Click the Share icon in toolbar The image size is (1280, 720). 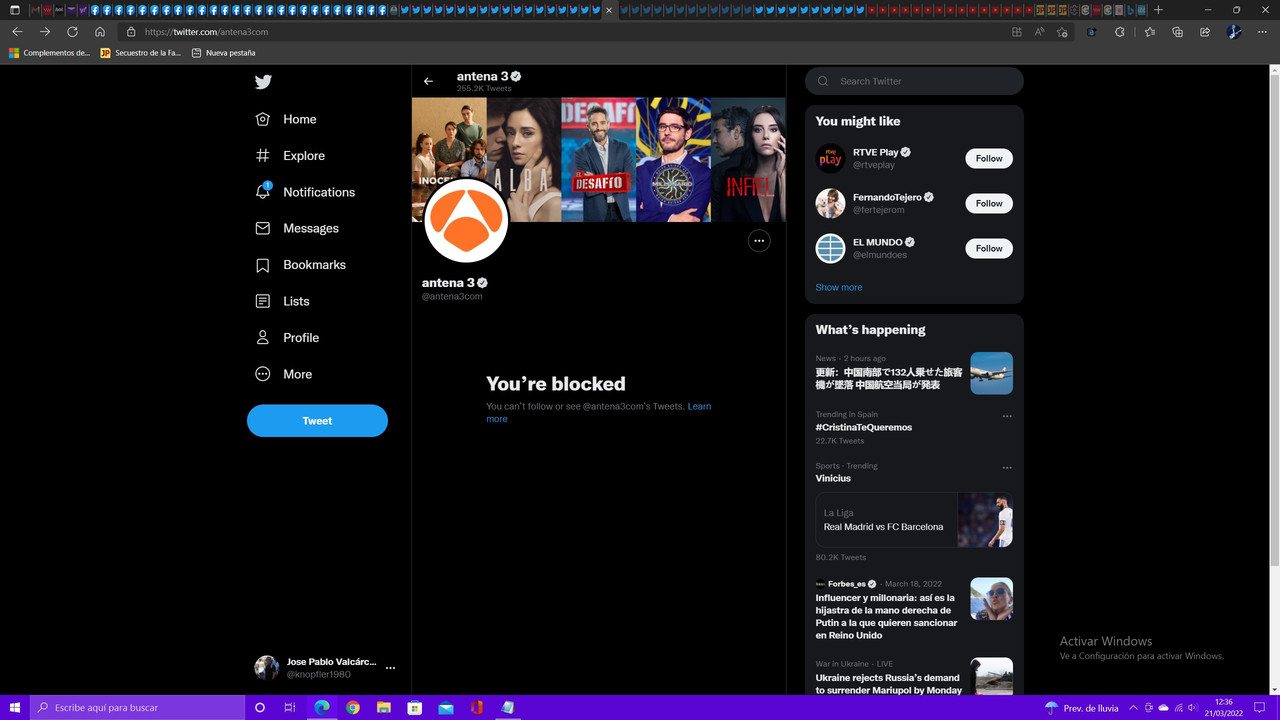[x=1205, y=32]
